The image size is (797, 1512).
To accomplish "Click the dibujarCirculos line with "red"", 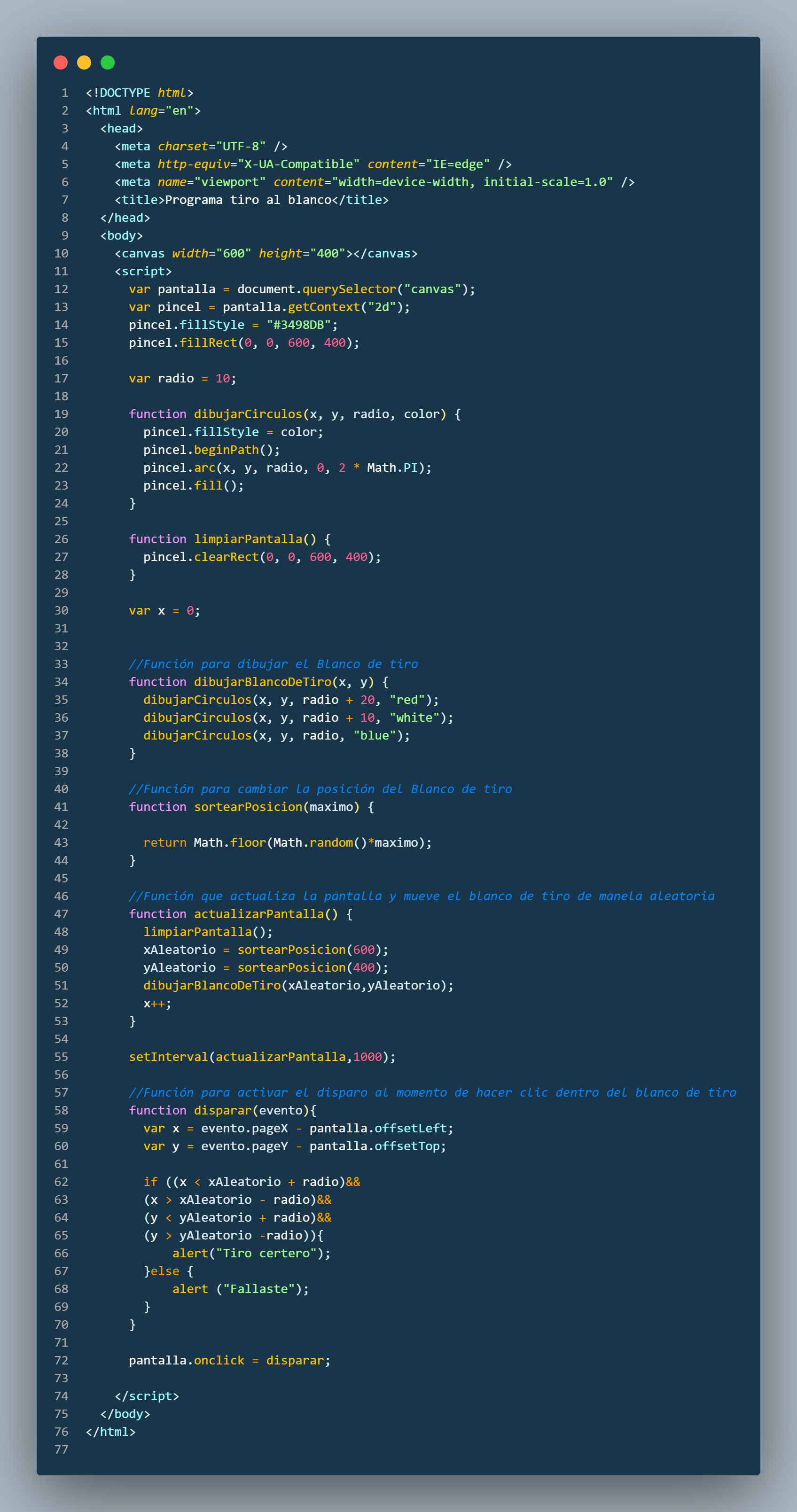I will click(x=291, y=700).
